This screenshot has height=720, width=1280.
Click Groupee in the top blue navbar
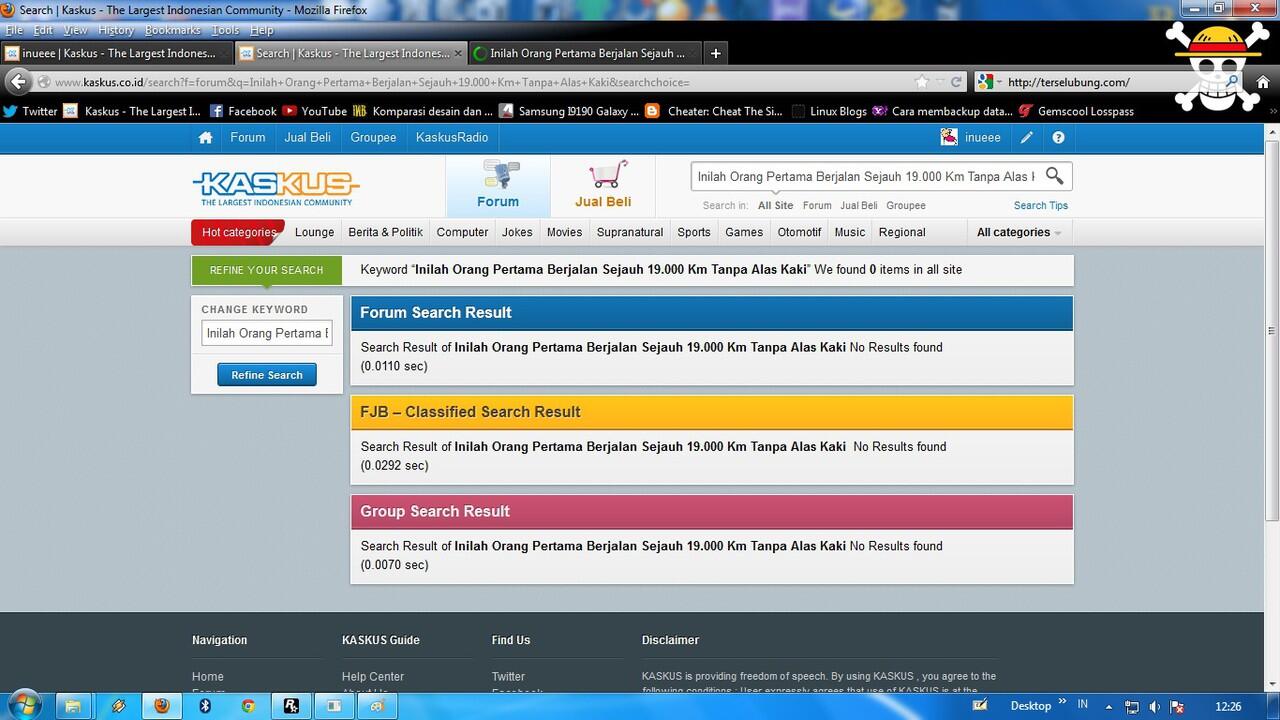click(373, 138)
